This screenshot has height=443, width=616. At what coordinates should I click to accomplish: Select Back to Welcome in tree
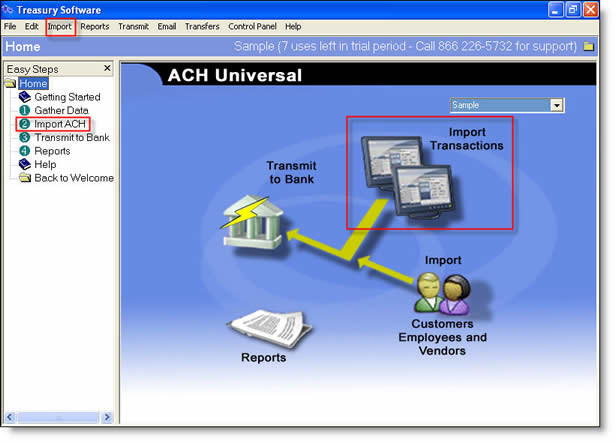pos(74,178)
